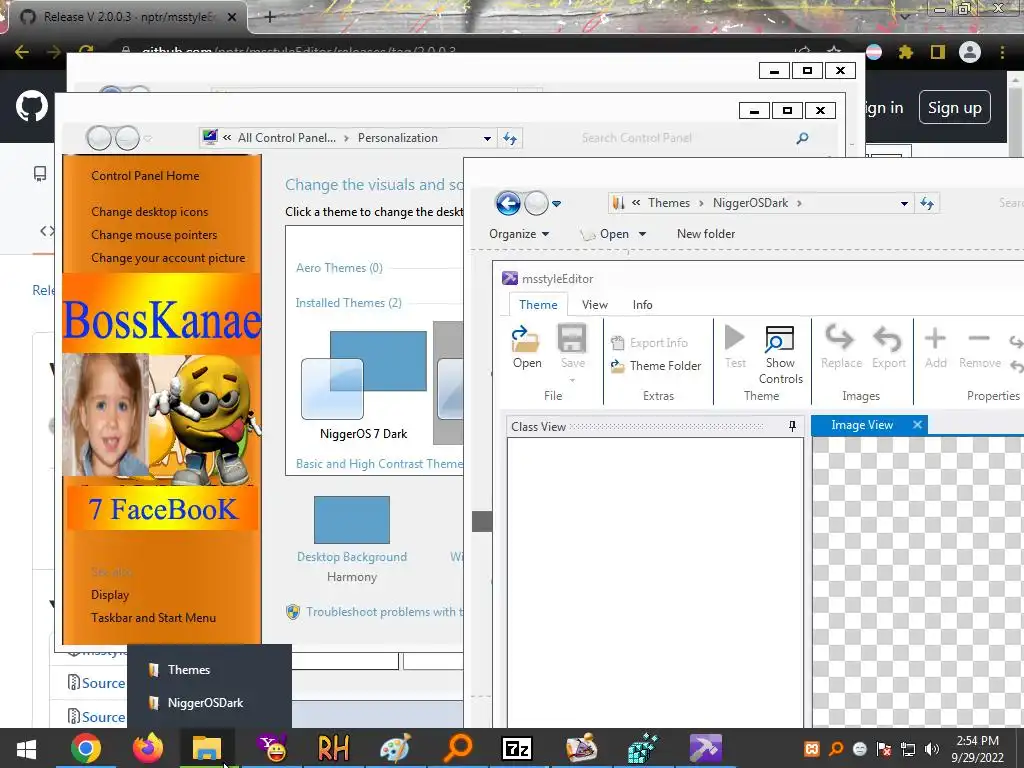This screenshot has height=768, width=1024.
Task: Run the Test theme play button
Action: click(x=735, y=338)
